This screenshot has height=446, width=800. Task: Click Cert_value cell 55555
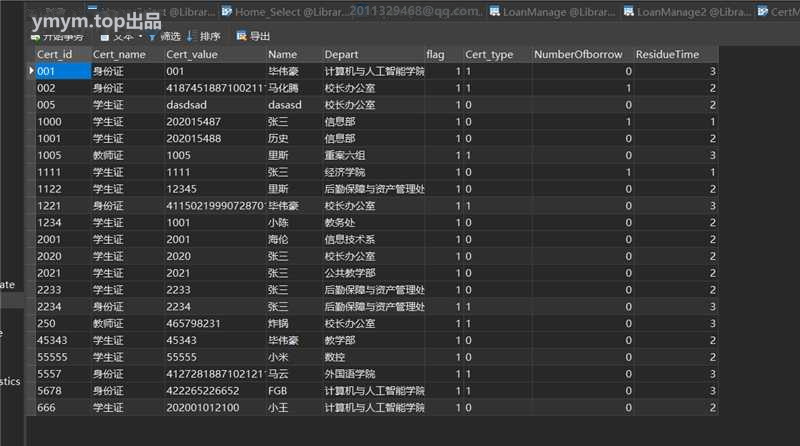(214, 357)
